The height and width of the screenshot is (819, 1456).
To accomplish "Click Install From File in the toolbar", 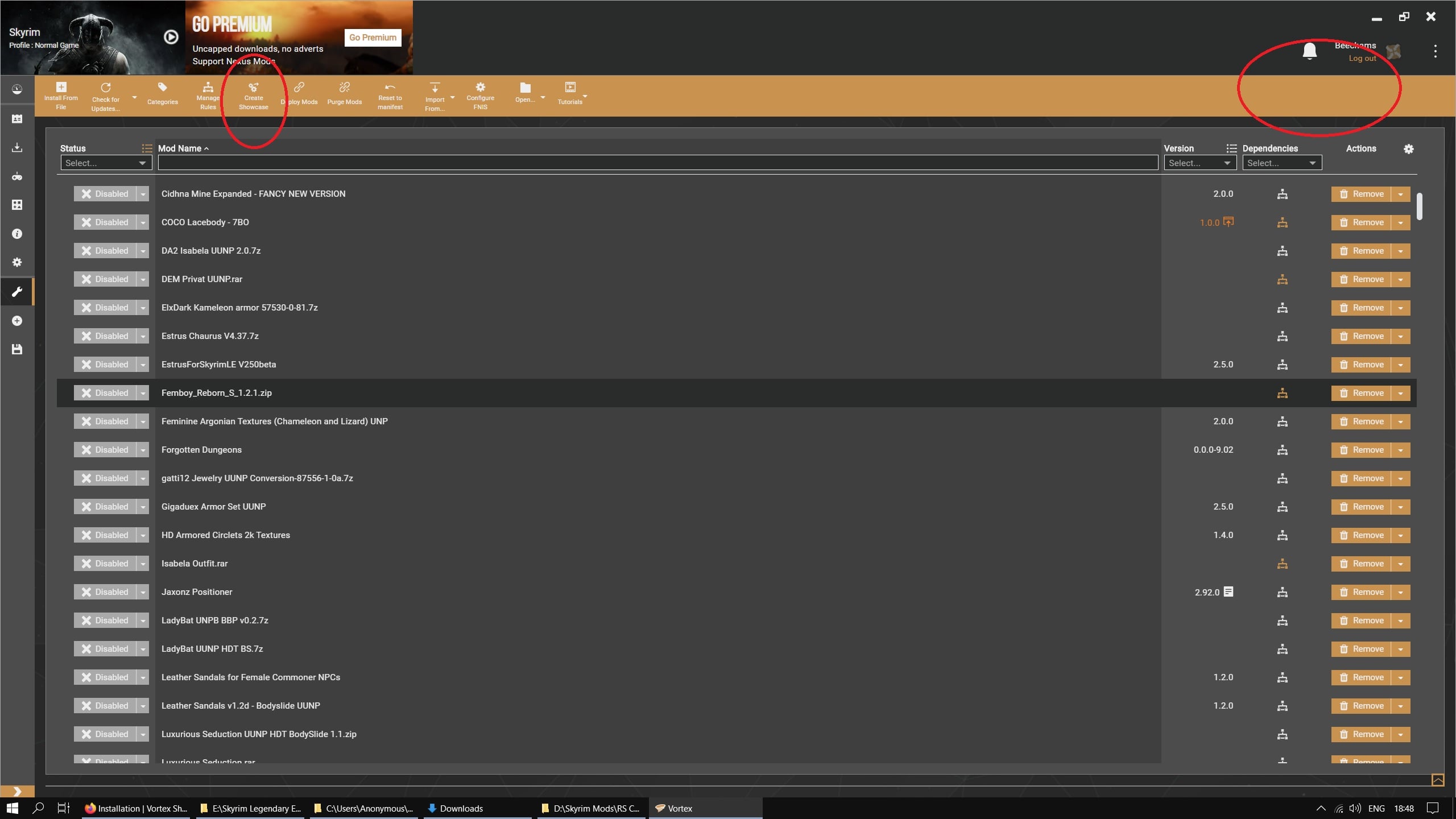I will coord(61,96).
